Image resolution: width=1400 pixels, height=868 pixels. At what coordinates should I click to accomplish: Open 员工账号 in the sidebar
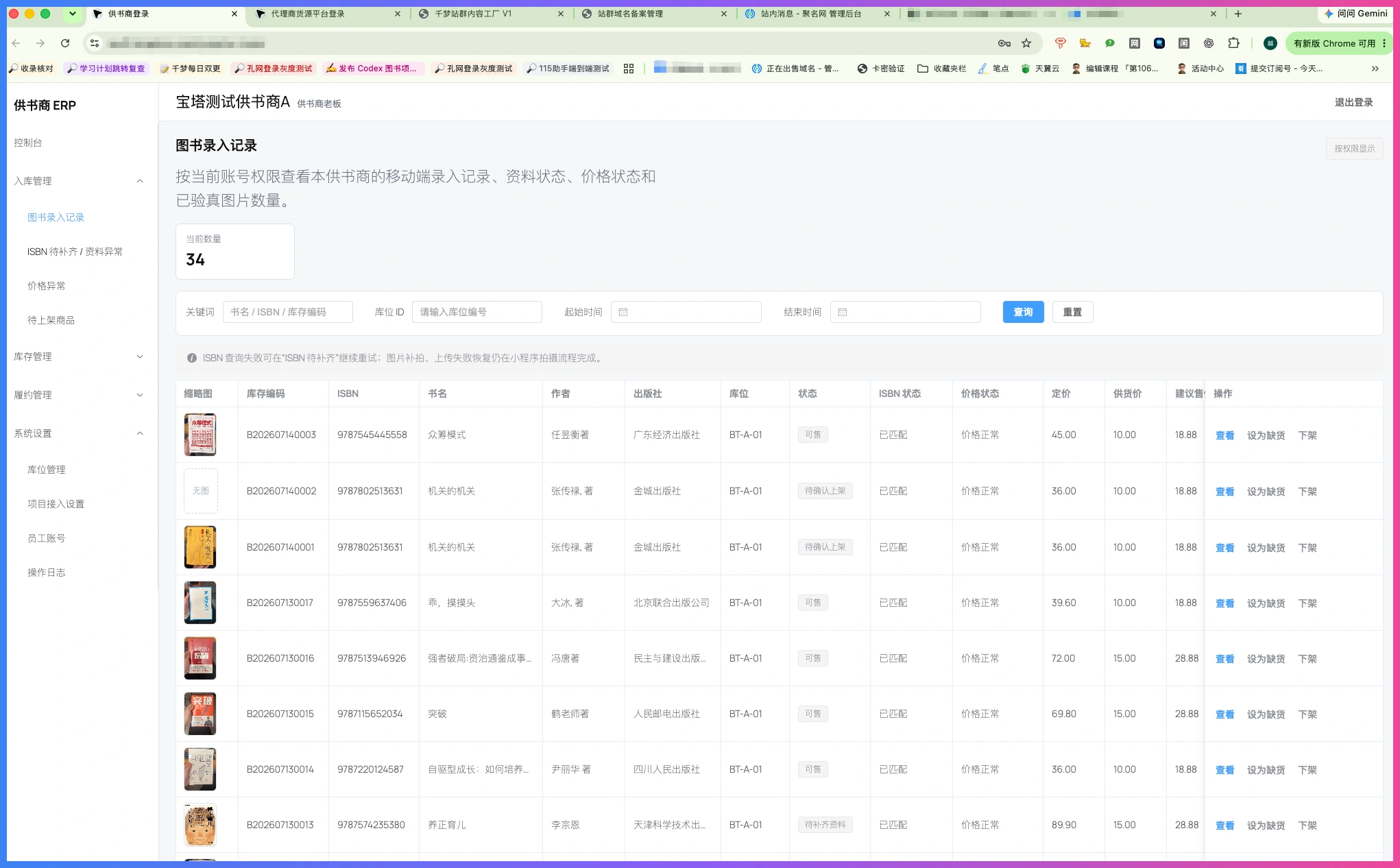pyautogui.click(x=47, y=538)
